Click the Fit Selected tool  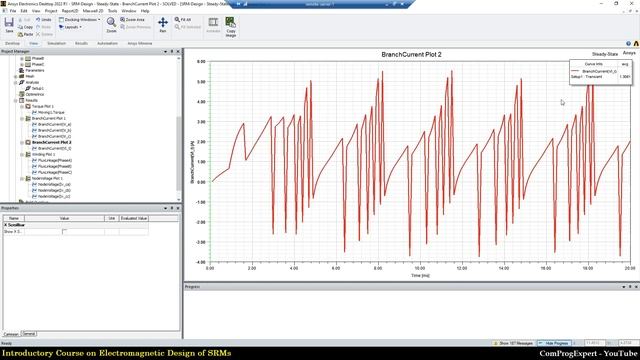[188, 27]
